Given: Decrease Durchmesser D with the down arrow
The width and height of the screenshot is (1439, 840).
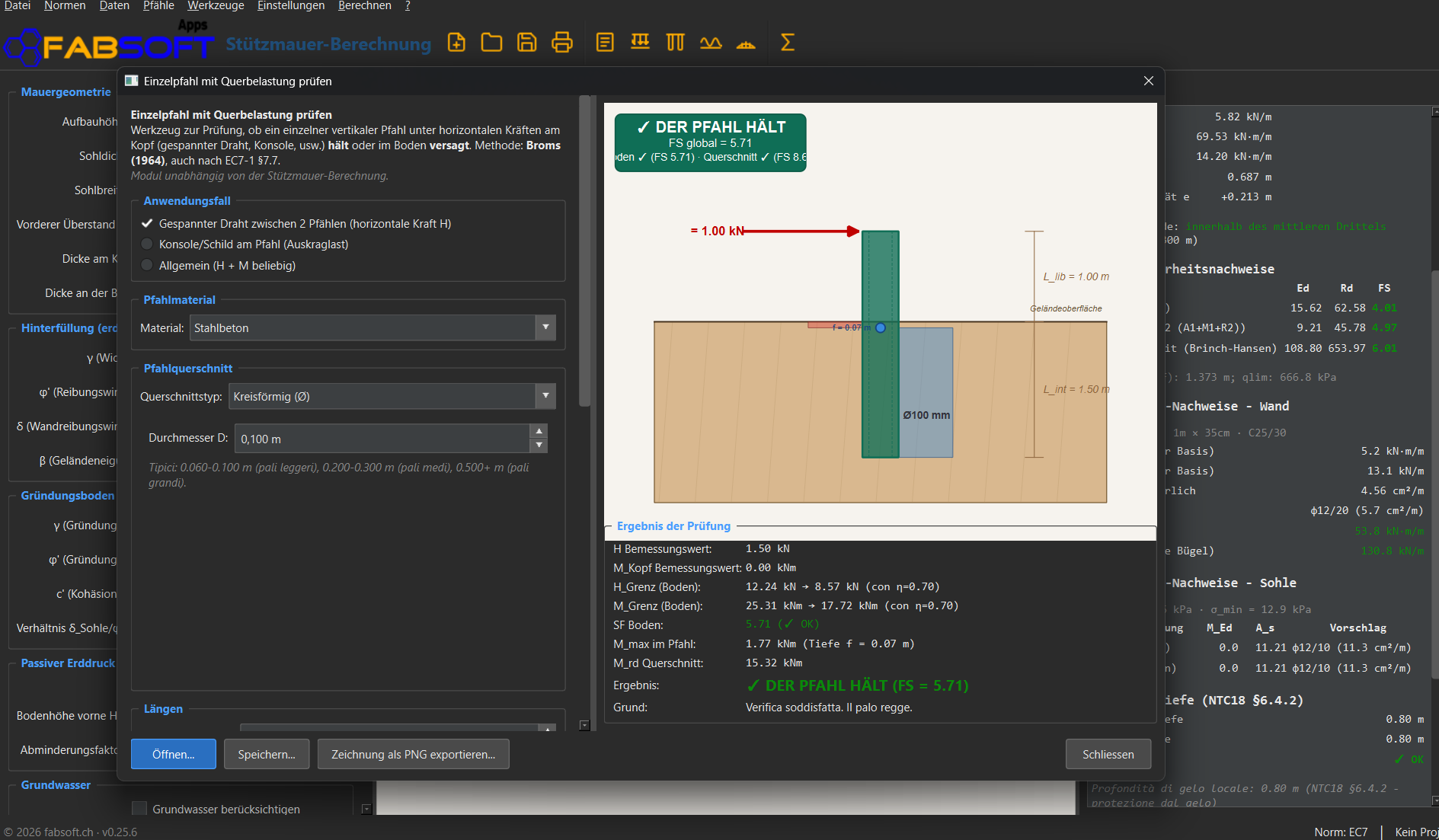Looking at the screenshot, I should tap(539, 446).
